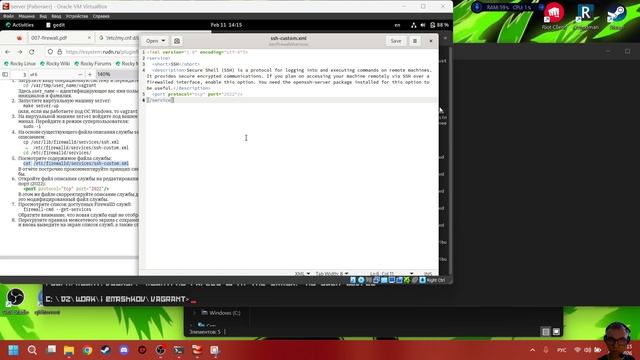Zoom out the PDF document
The image size is (640, 360).
pos(80,74)
